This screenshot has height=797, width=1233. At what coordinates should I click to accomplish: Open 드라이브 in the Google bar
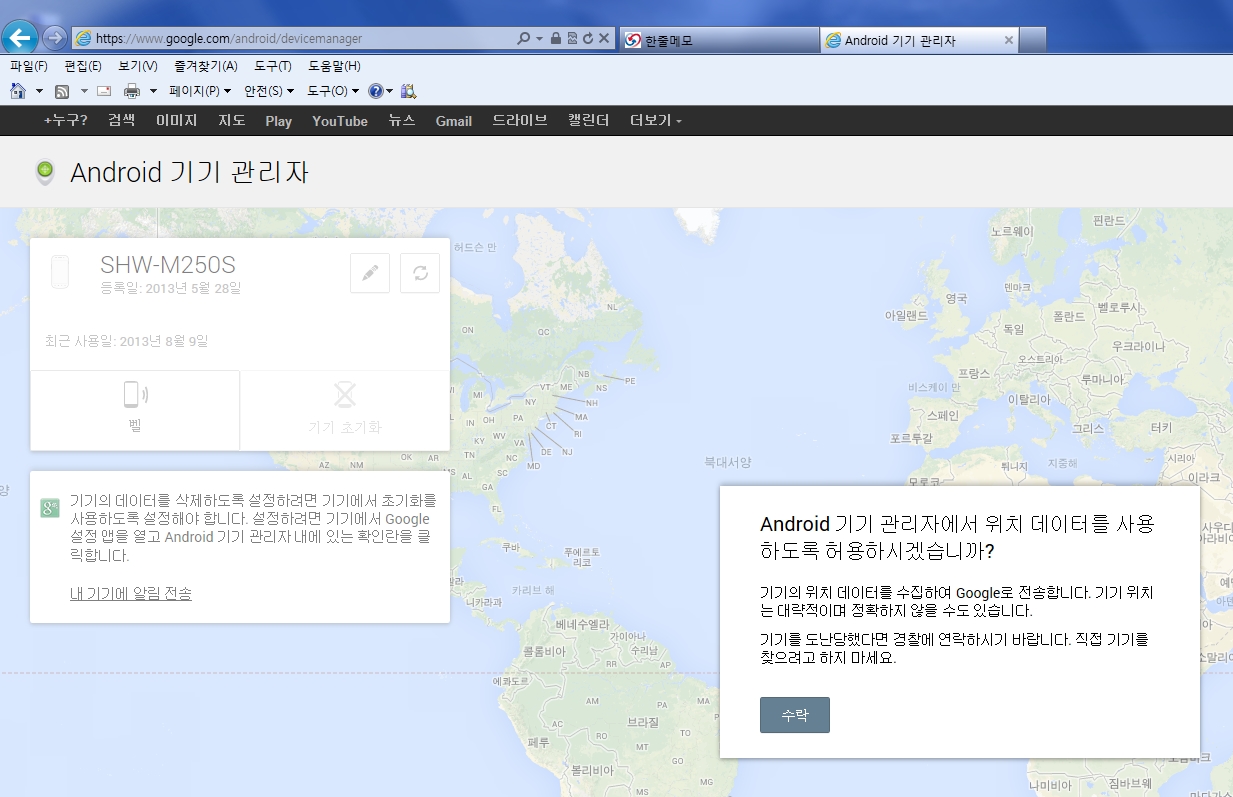click(520, 120)
